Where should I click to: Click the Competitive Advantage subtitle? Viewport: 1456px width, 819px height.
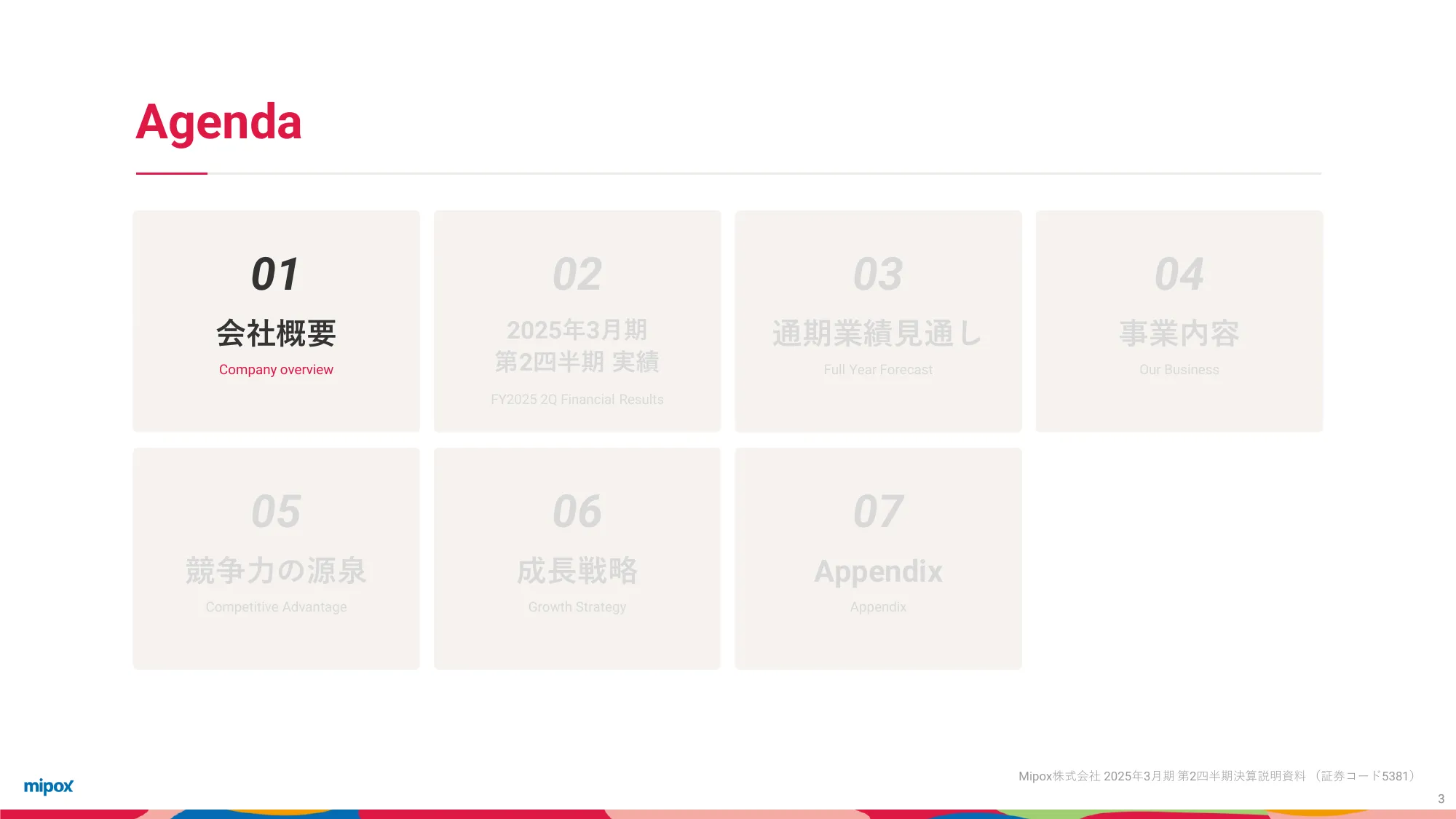276,607
